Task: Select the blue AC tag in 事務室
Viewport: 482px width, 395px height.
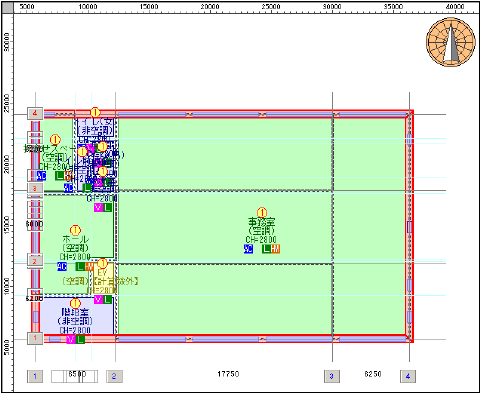Action: [248, 249]
